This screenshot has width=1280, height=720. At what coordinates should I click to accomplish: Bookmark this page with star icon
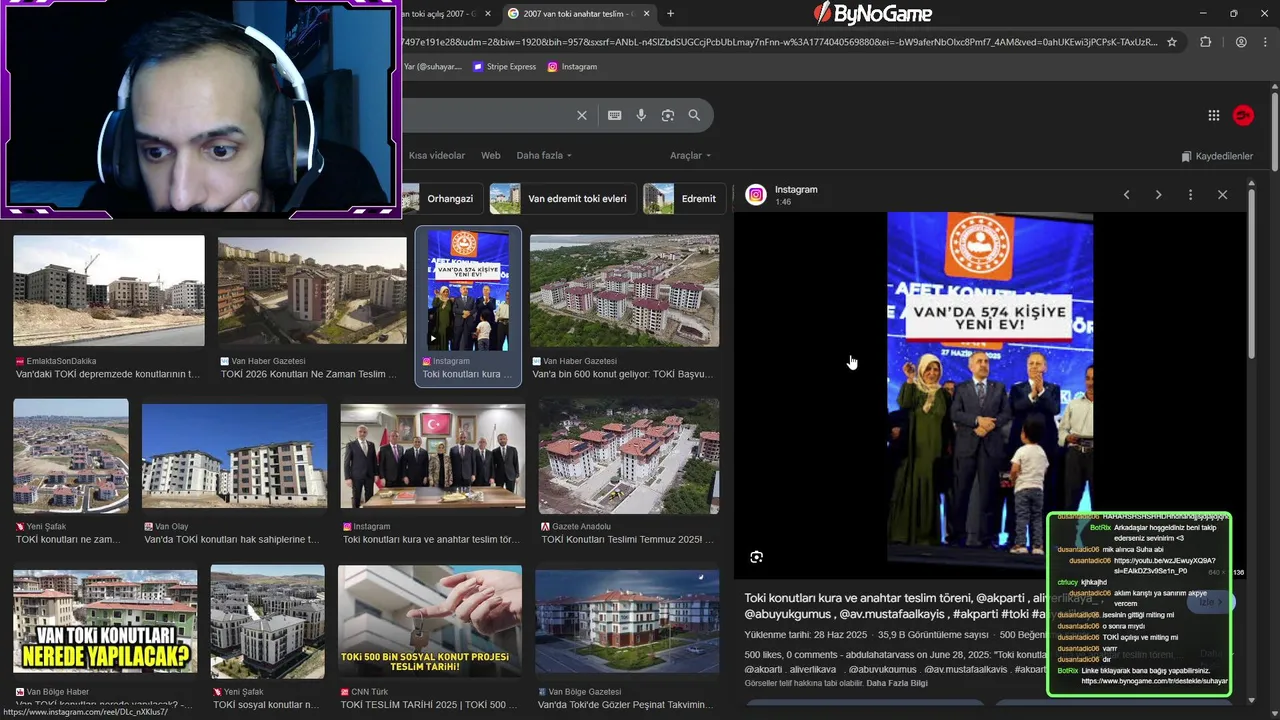[x=1172, y=42]
